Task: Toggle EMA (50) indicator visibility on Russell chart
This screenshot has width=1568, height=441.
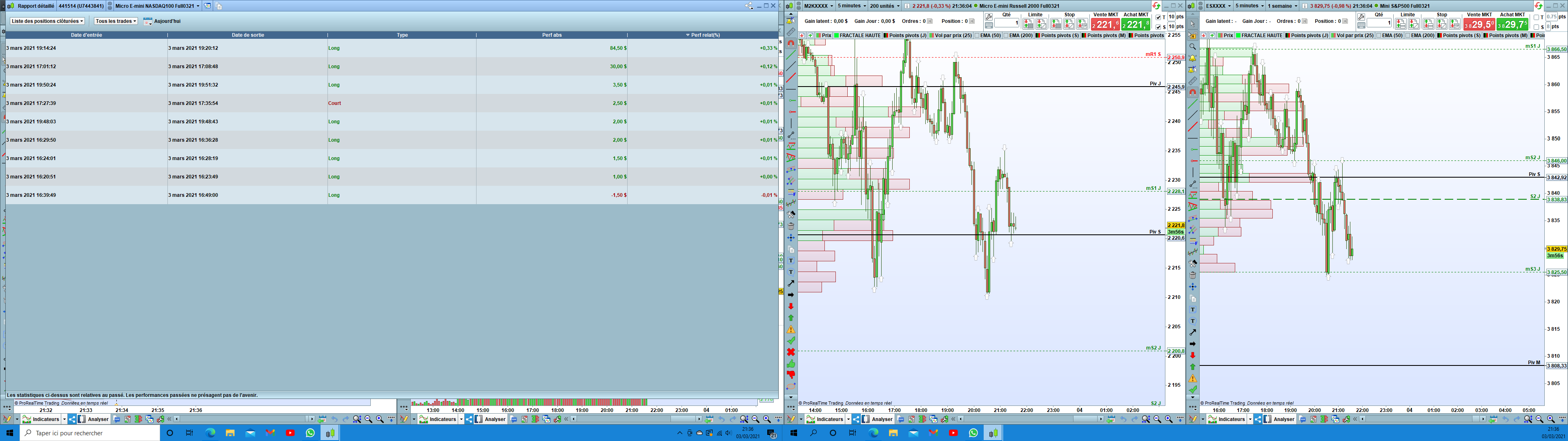Action: (x=978, y=36)
